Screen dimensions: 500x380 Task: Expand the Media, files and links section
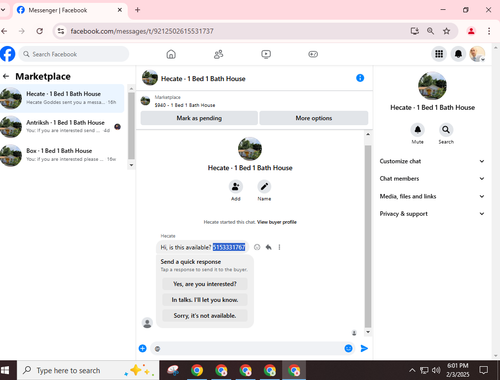[432, 196]
